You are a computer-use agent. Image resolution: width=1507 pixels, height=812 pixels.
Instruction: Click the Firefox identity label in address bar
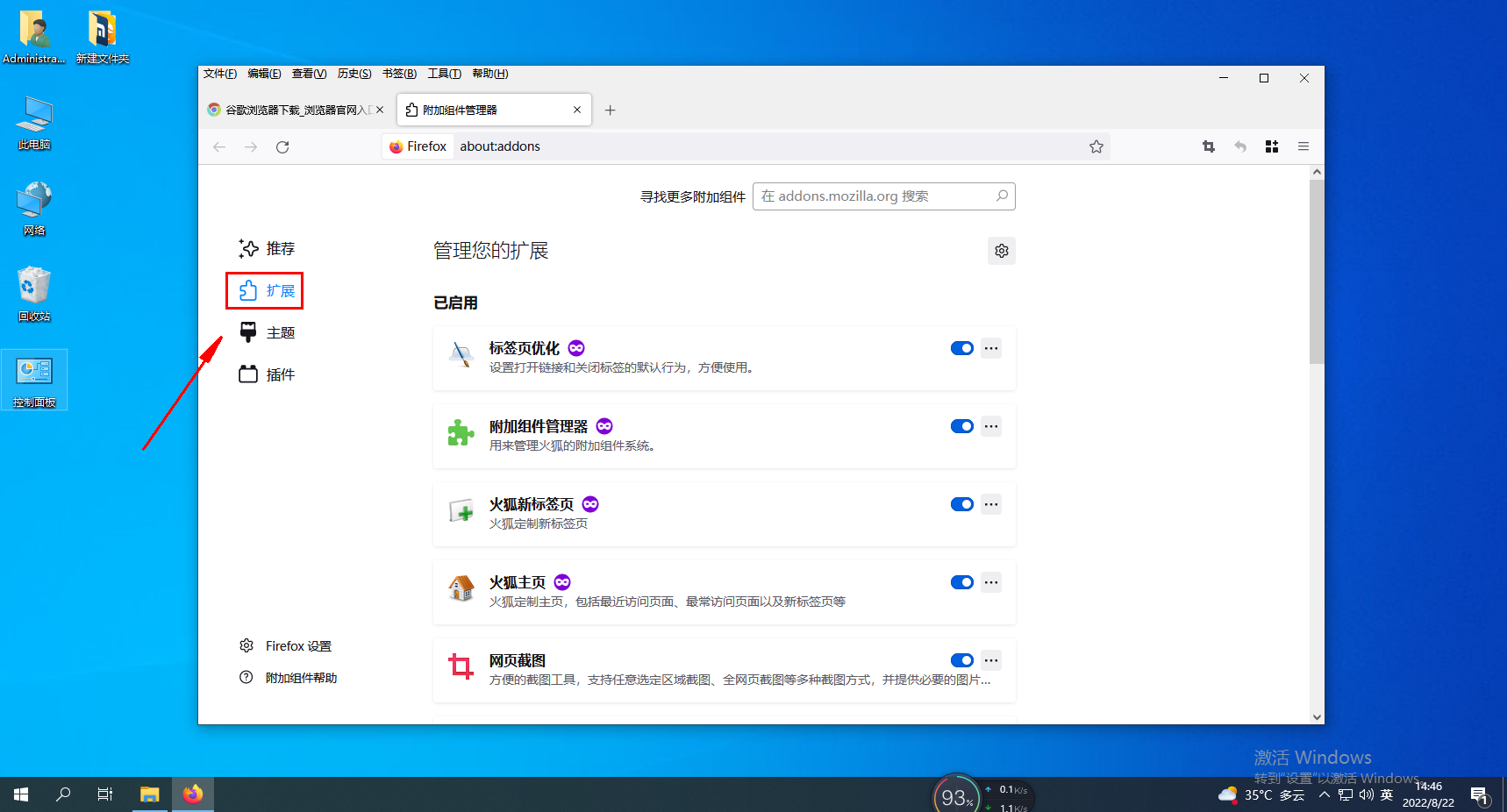[418, 146]
